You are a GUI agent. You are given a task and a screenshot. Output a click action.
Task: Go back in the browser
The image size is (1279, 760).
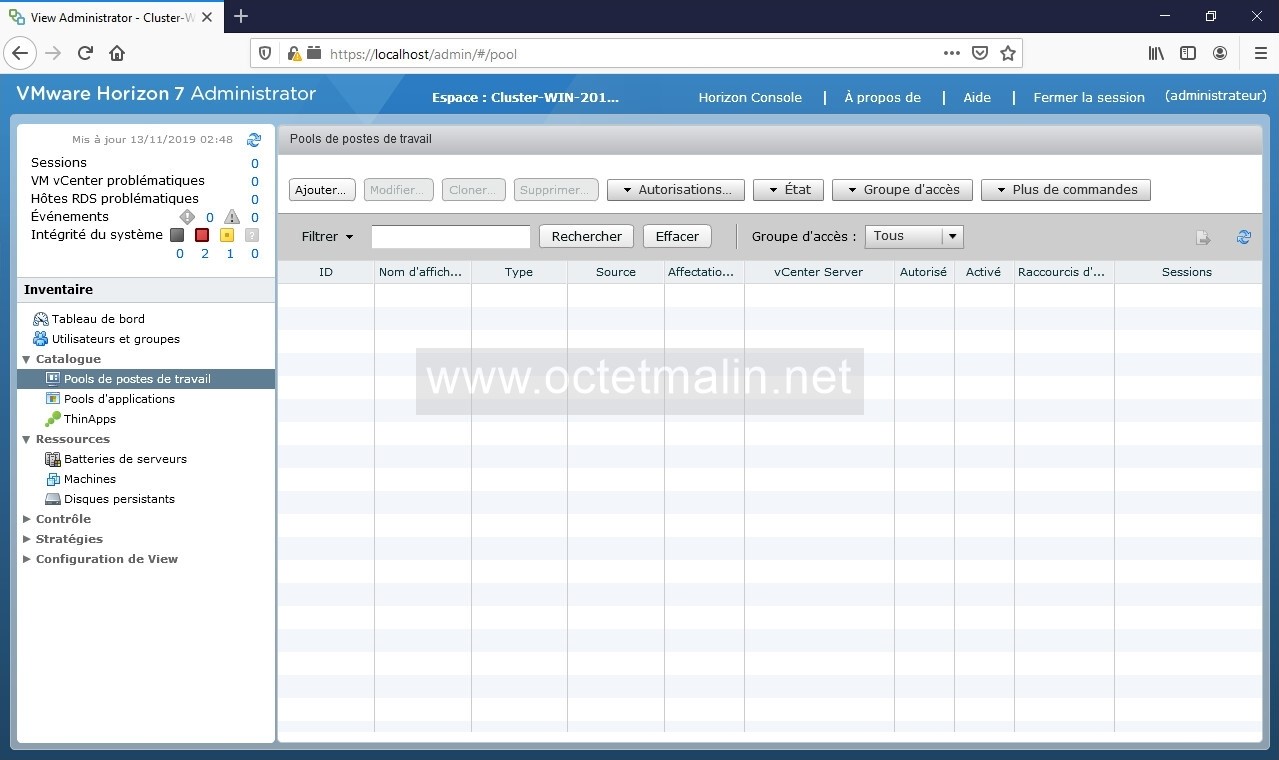pos(20,54)
